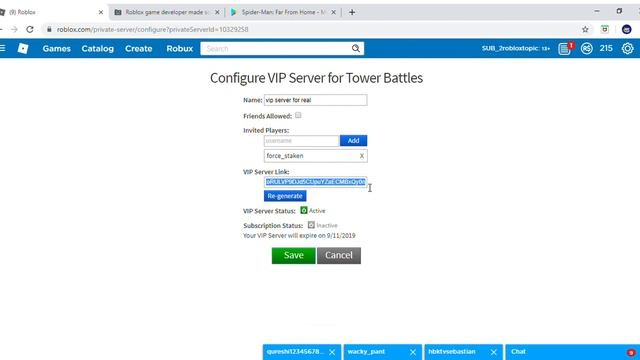
Task: Close the wacky_pant chat window
Action: (413, 352)
